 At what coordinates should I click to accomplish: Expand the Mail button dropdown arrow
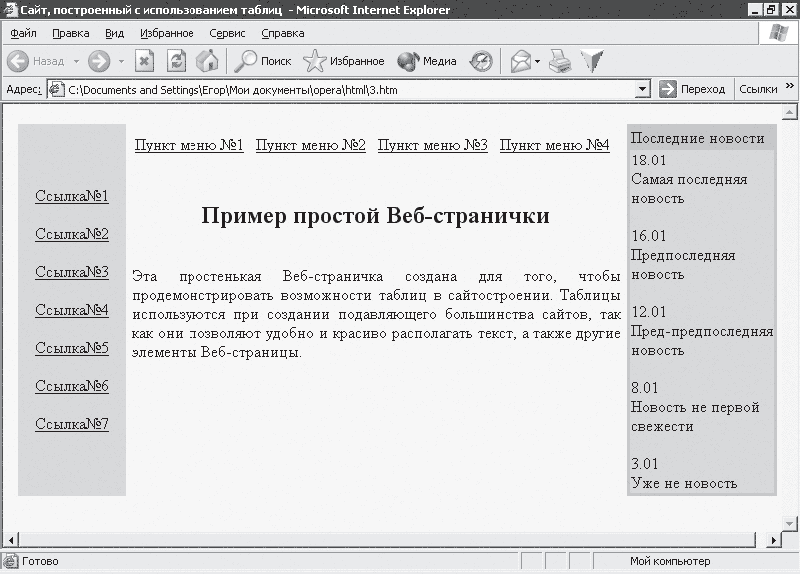point(537,61)
